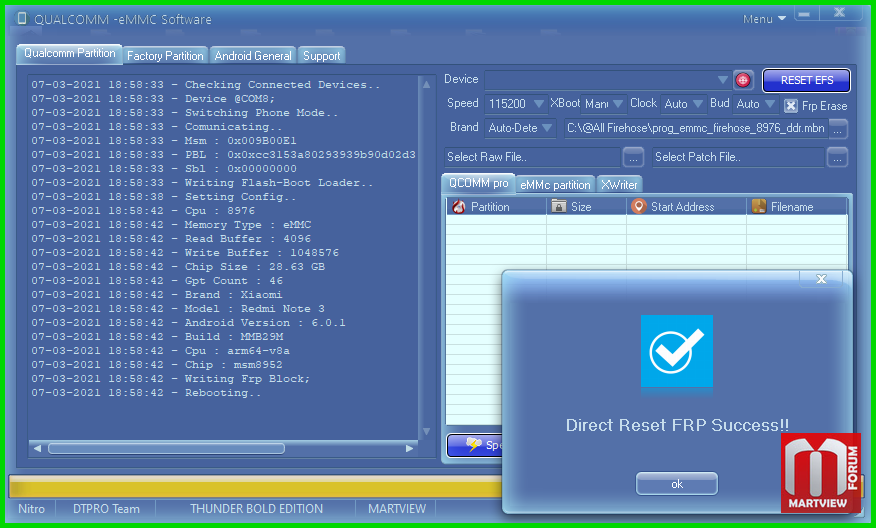The width and height of the screenshot is (876, 528).
Task: Close the FRP success dialog
Action: tap(821, 279)
